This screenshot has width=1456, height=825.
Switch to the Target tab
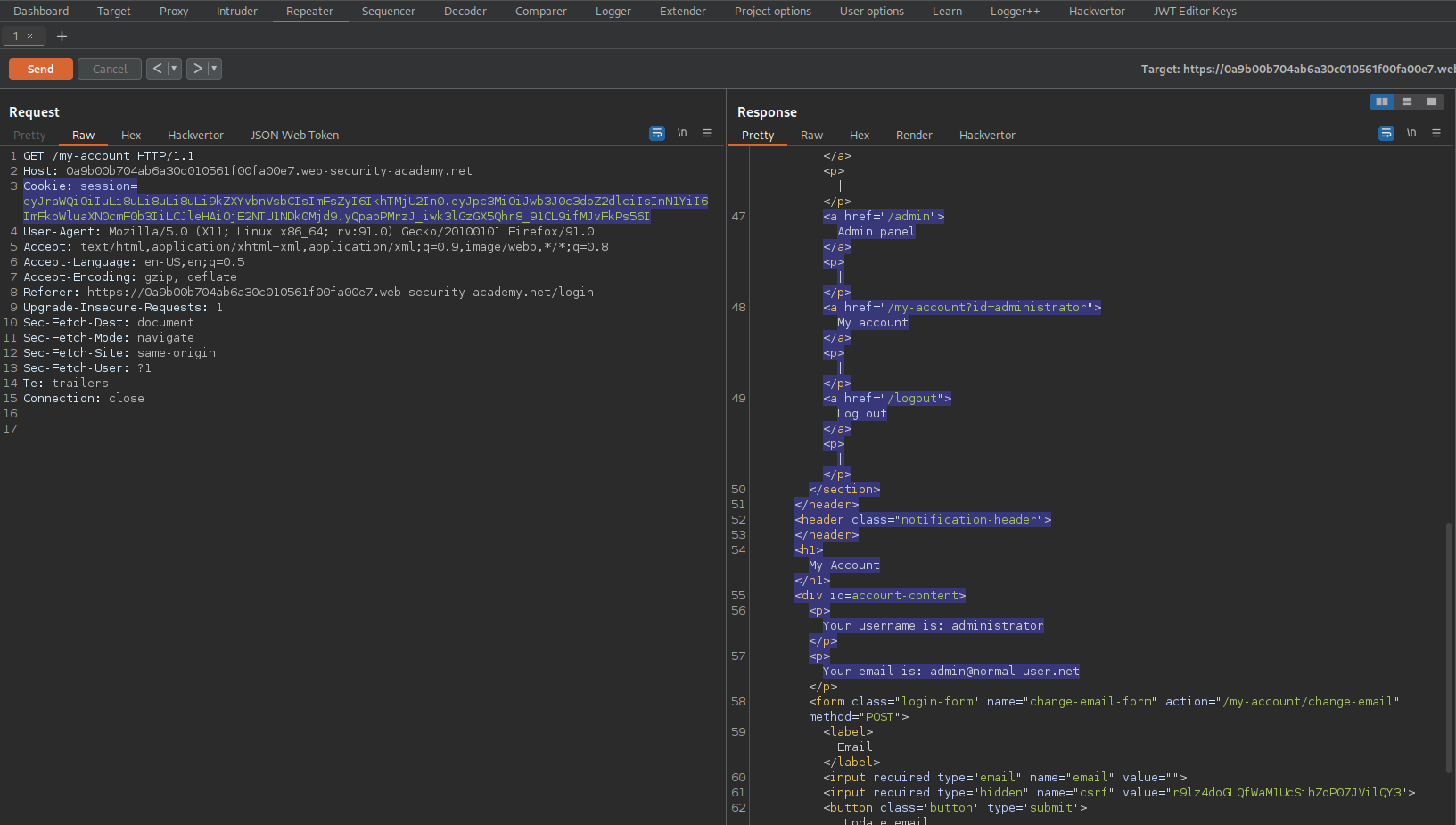click(x=114, y=12)
